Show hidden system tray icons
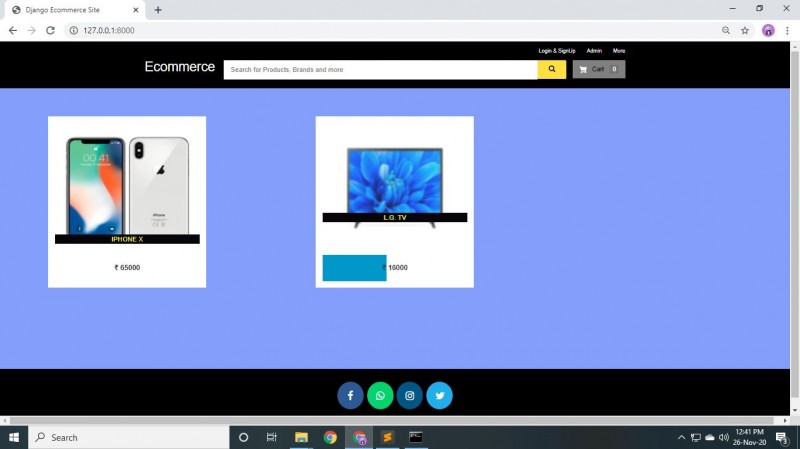This screenshot has height=449, width=800. coord(681,437)
